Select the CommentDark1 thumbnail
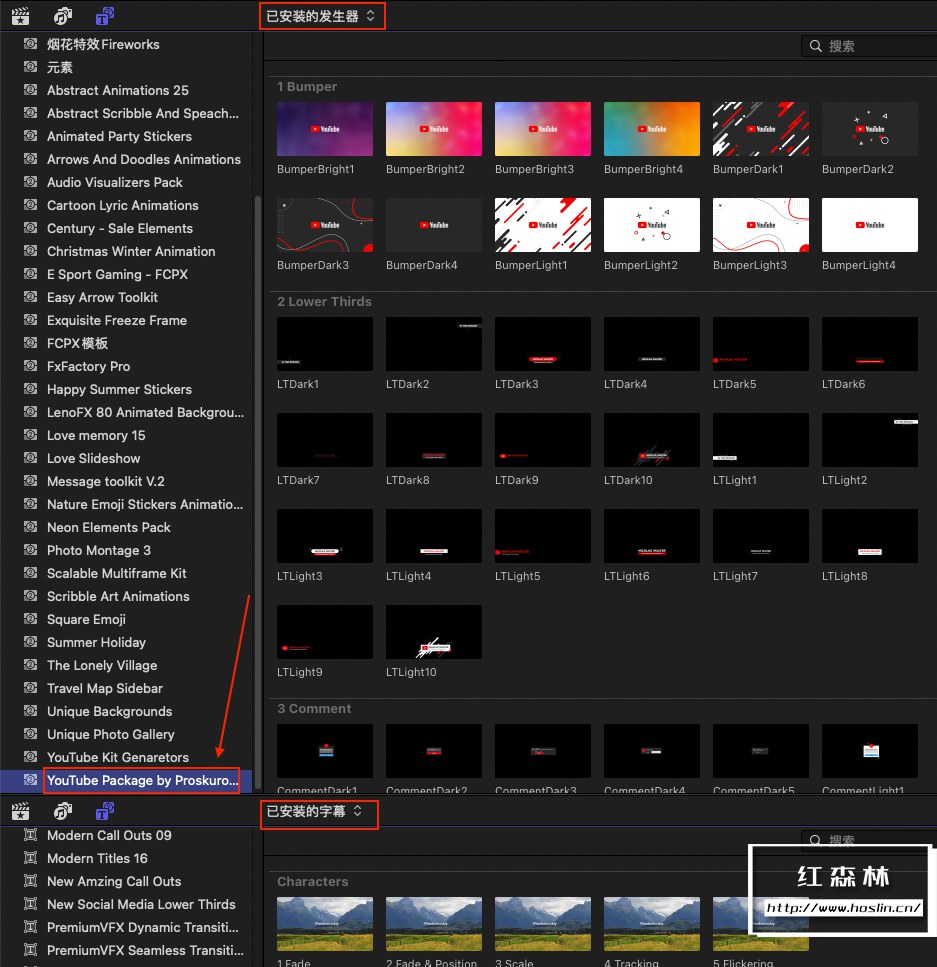This screenshot has height=967, width=937. pyautogui.click(x=325, y=751)
